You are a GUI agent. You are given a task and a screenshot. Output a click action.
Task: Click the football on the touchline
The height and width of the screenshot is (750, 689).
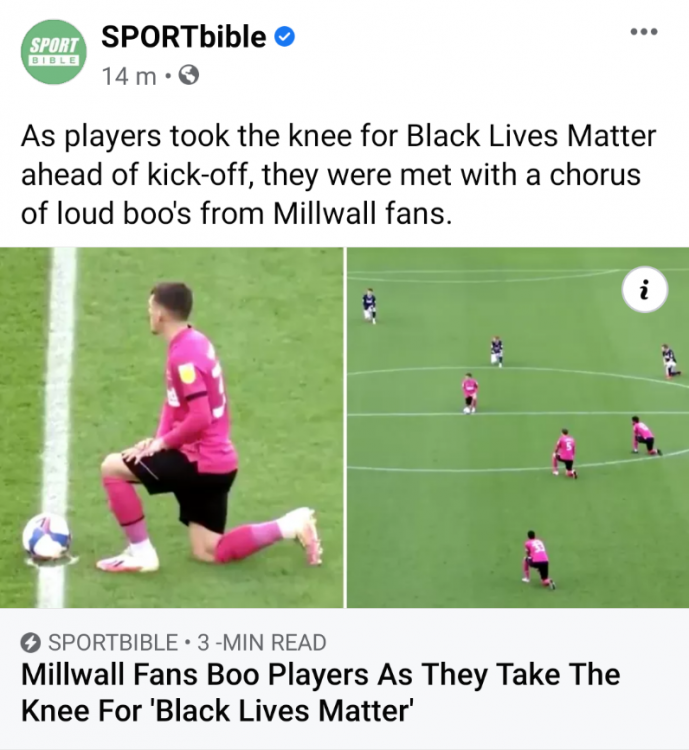pos(46,536)
